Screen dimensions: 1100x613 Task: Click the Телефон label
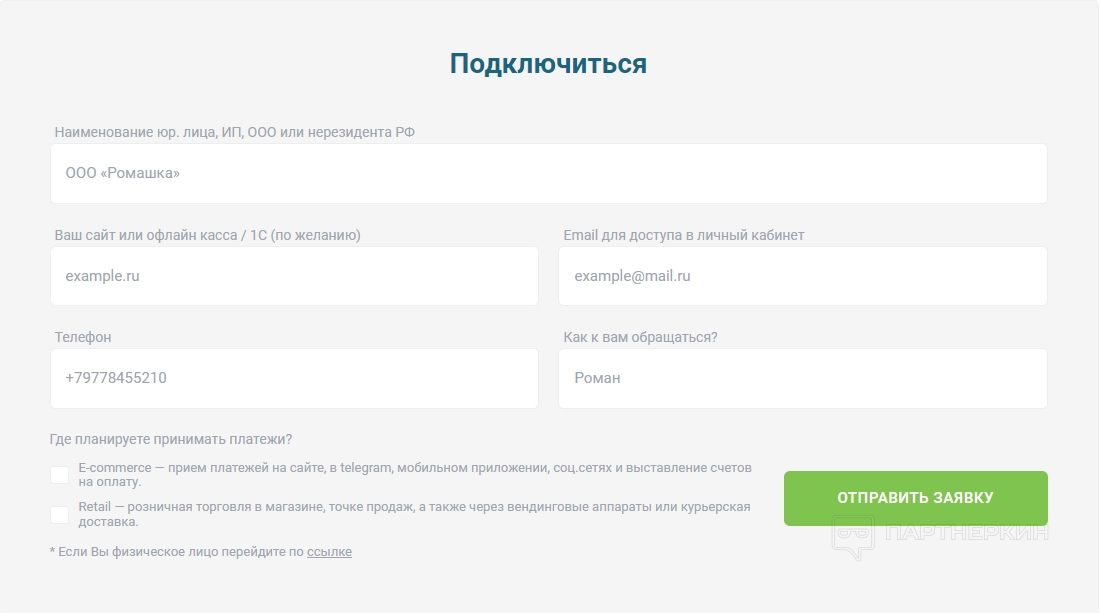click(x=83, y=337)
